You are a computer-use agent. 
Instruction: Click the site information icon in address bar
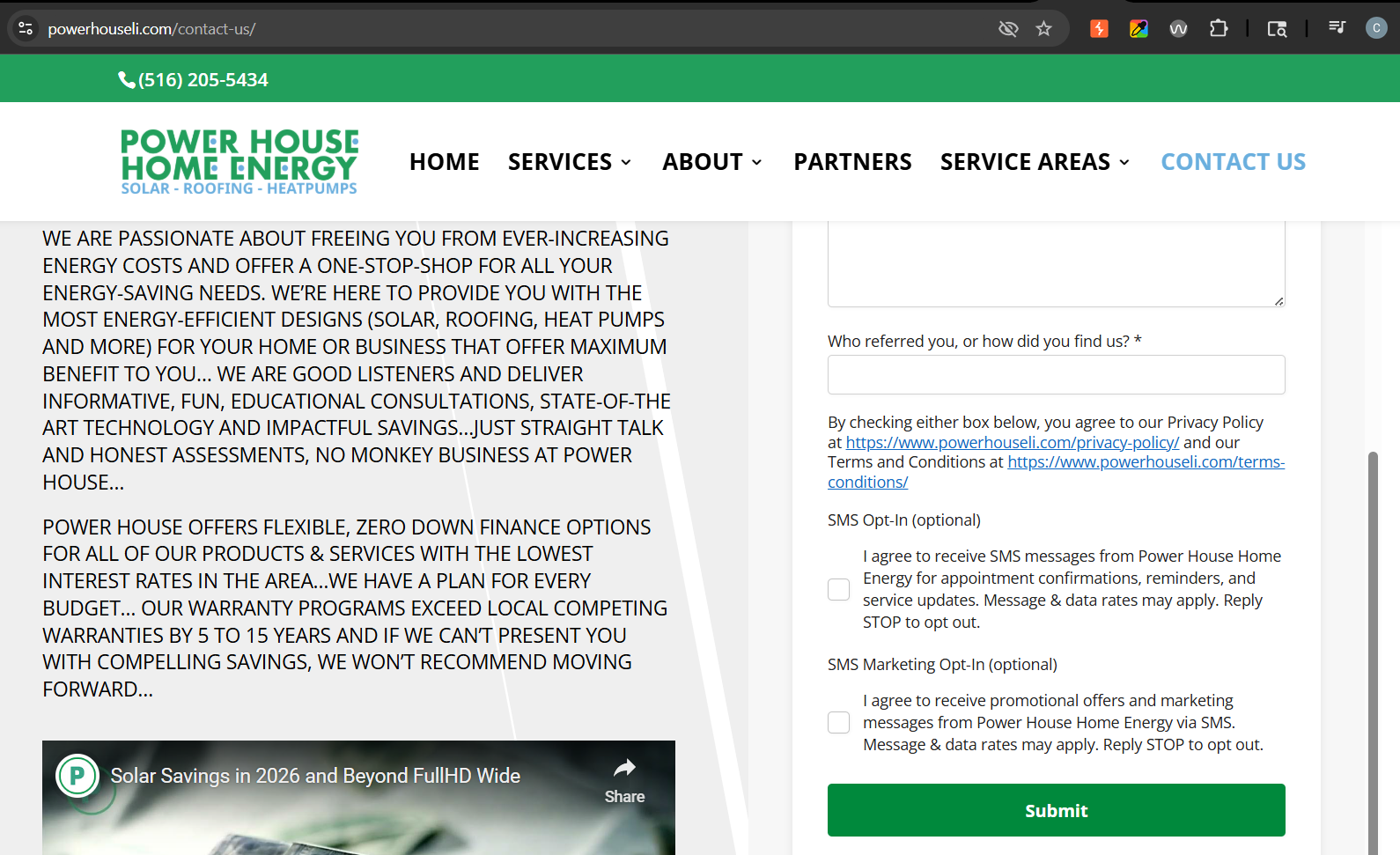point(26,28)
